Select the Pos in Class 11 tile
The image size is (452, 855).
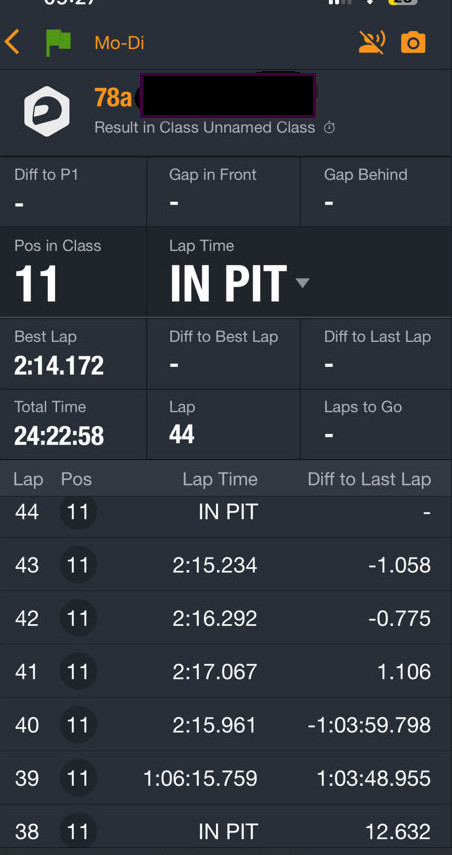coord(73,272)
